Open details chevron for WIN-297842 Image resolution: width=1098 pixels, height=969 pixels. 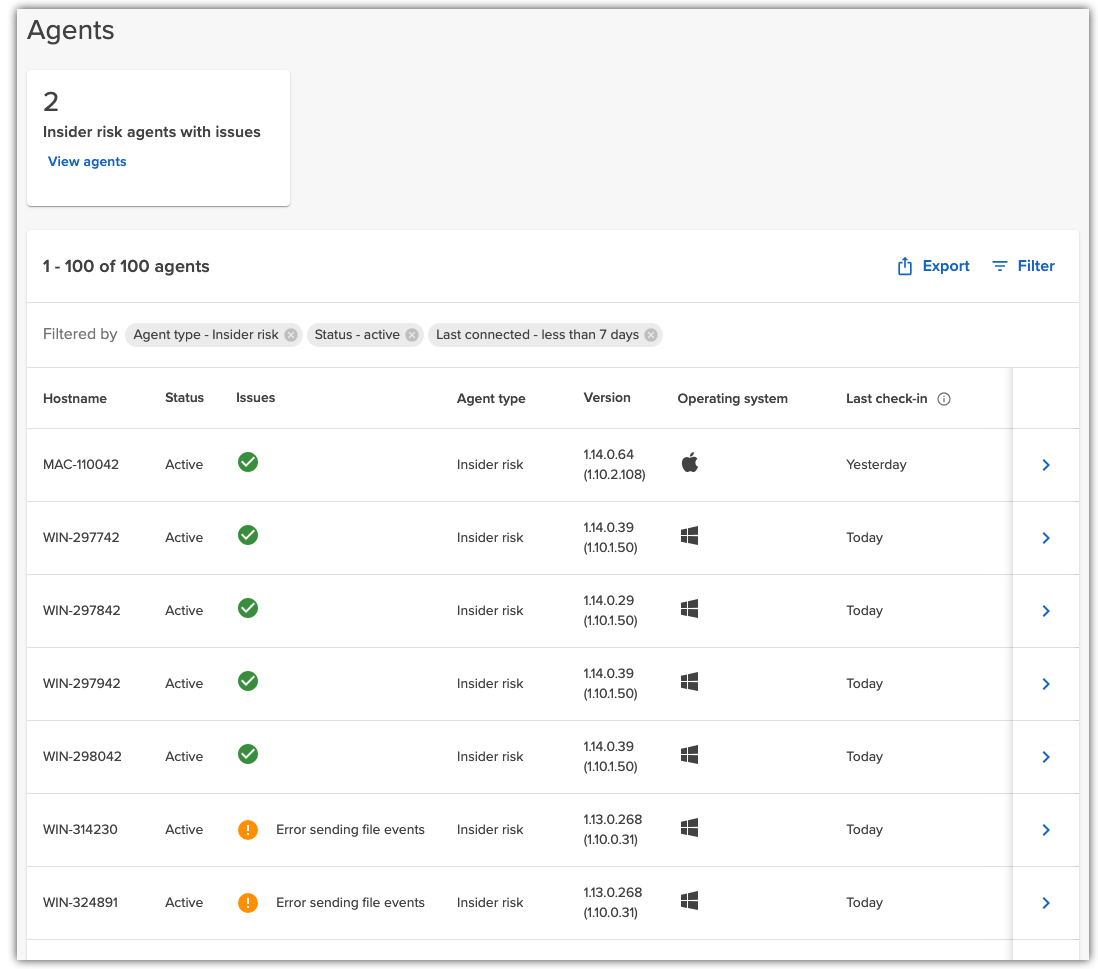click(x=1046, y=611)
